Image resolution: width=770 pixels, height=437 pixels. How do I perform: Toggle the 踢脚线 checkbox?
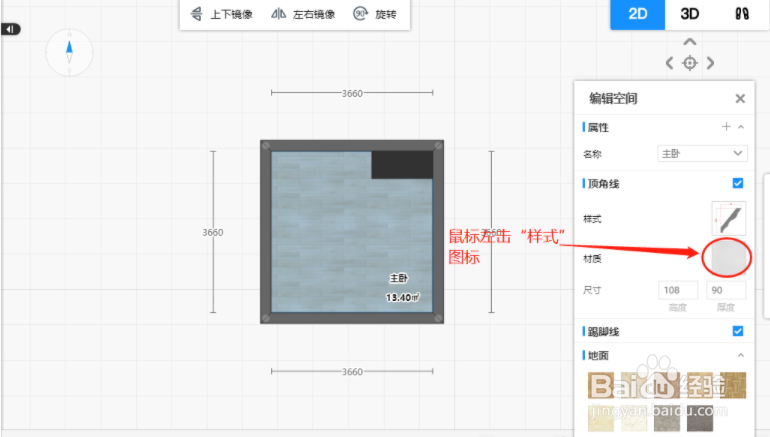(x=738, y=331)
